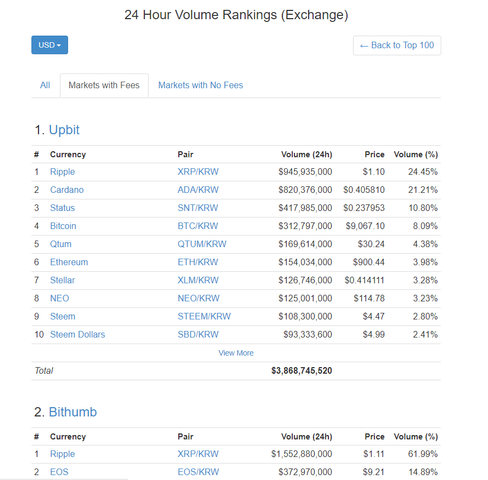This screenshot has height=480, width=488.
Task: Click Ripple currency link under Upbit
Action: (62, 172)
